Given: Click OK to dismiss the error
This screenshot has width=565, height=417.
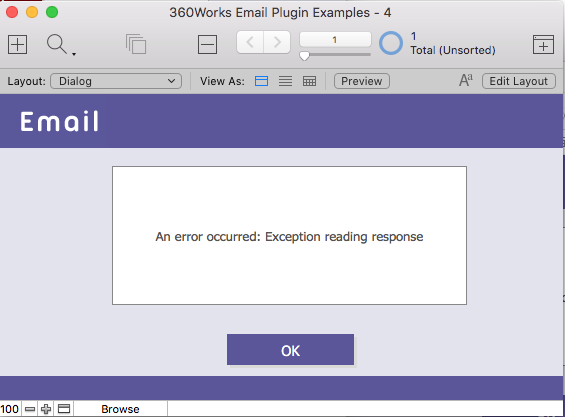Looking at the screenshot, I should click(290, 350).
